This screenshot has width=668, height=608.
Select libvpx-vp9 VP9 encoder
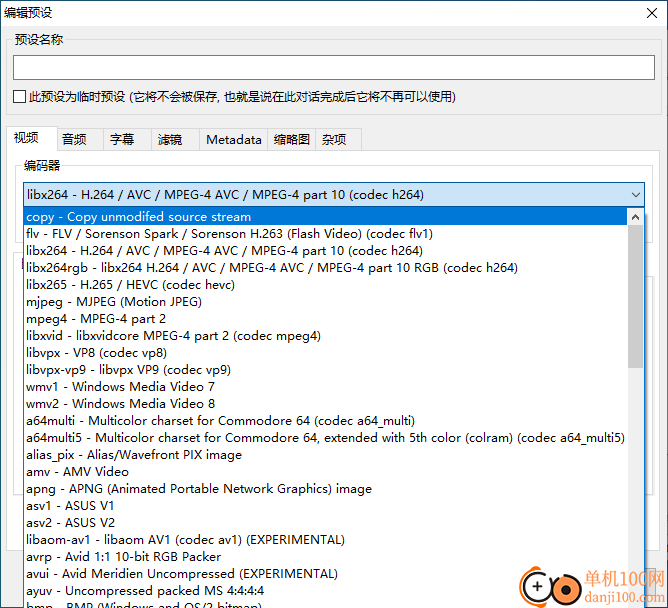[325, 370]
